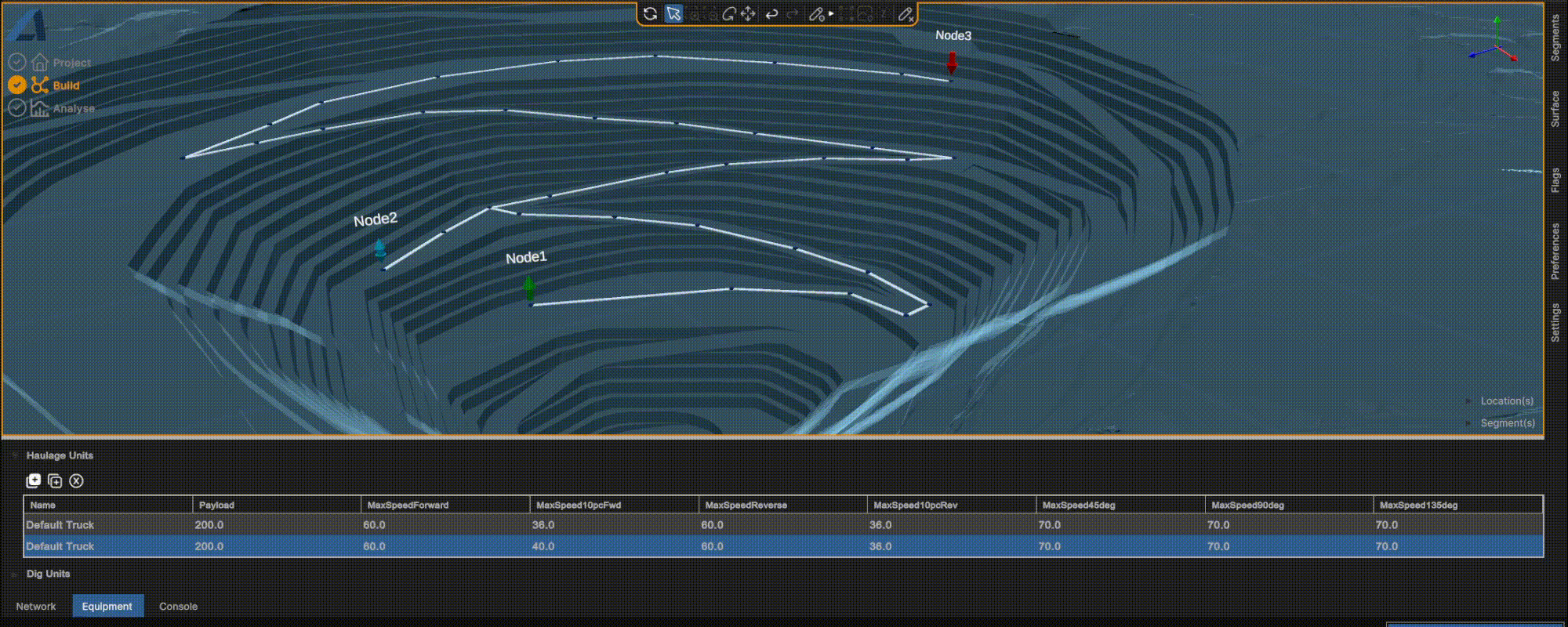Toggle the Build step checkmark
1568x627 pixels.
(17, 85)
